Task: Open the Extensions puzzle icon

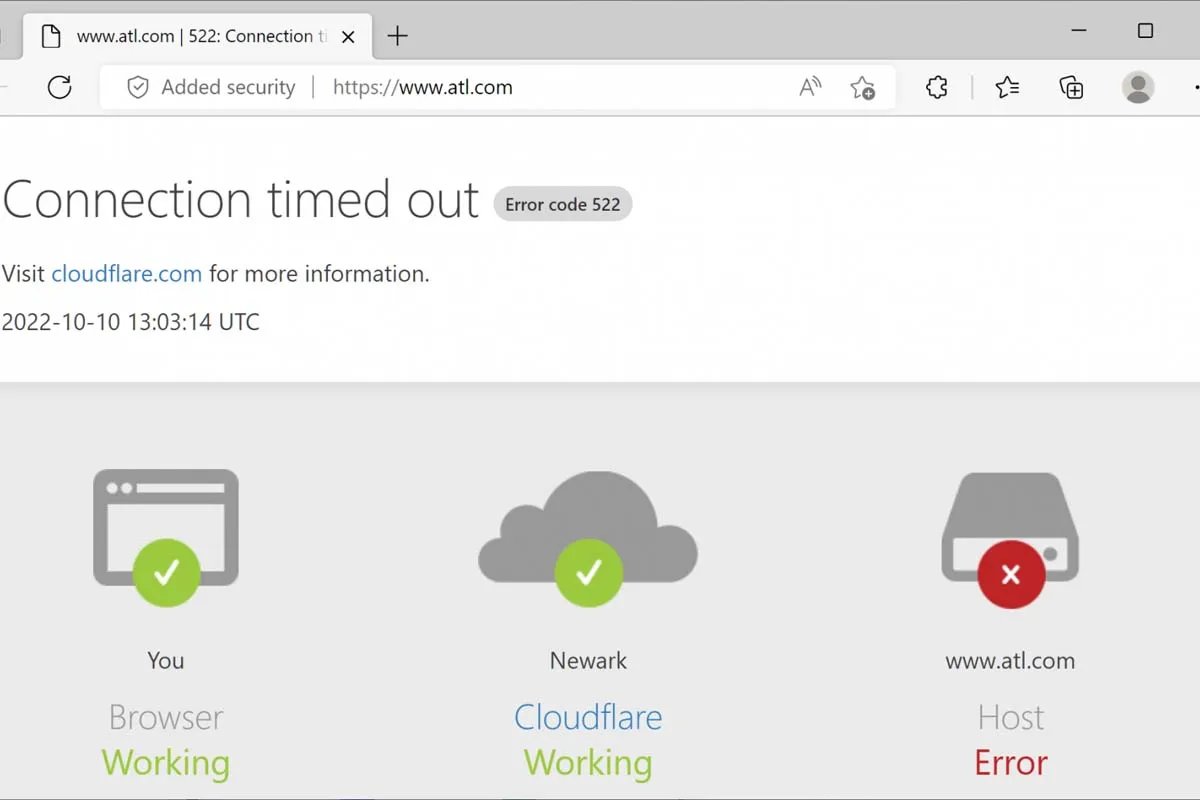Action: point(937,87)
